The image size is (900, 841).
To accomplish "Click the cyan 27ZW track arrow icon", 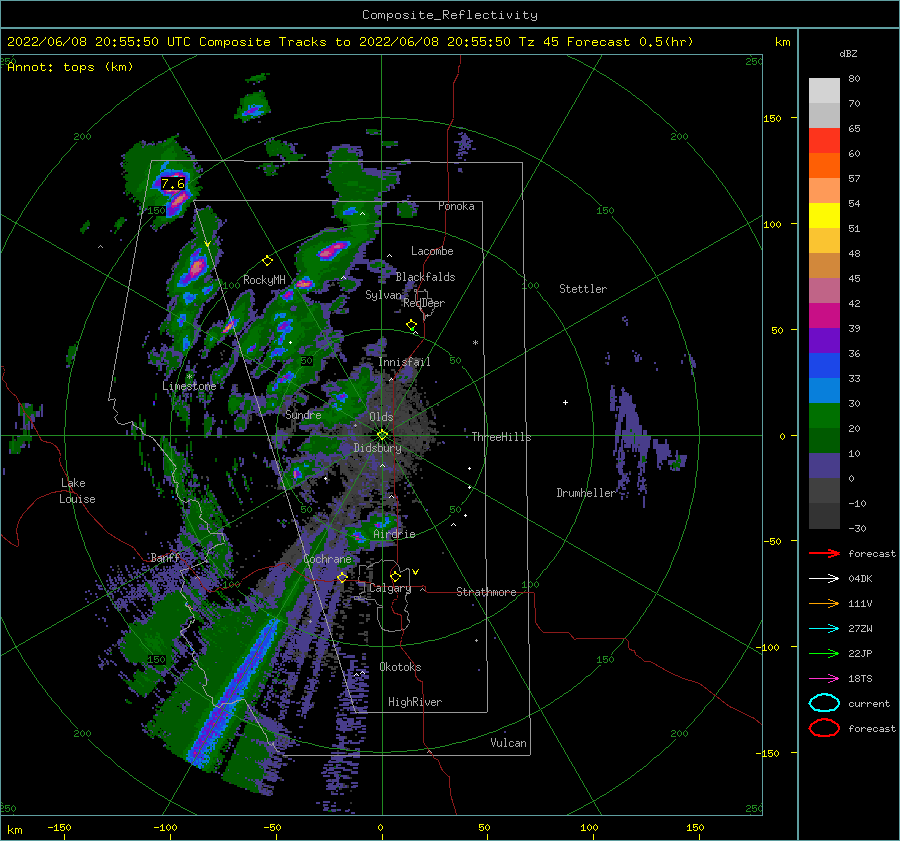I will click(824, 629).
